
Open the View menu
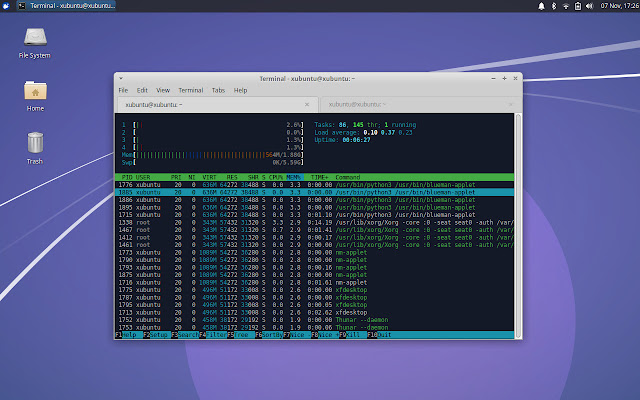click(163, 90)
